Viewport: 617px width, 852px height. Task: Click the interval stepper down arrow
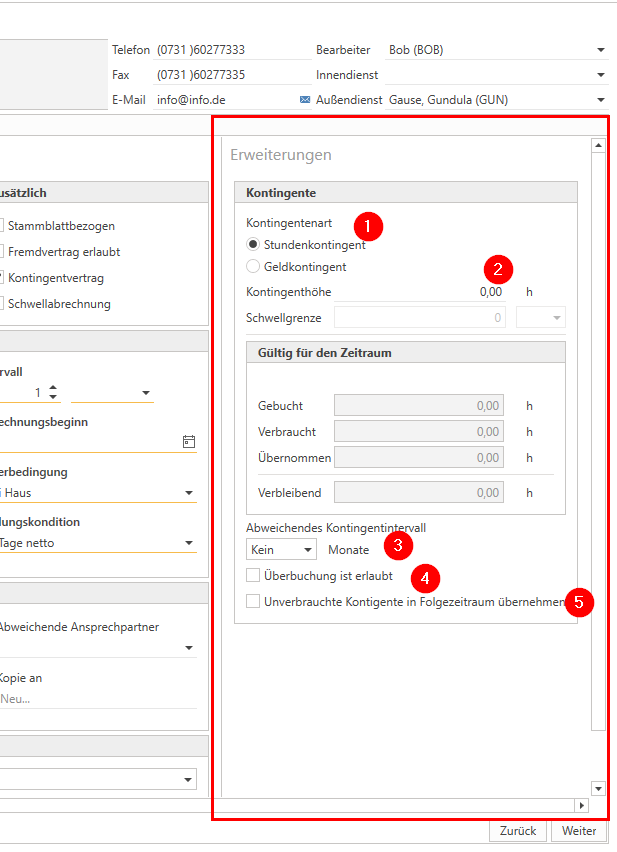[53, 398]
